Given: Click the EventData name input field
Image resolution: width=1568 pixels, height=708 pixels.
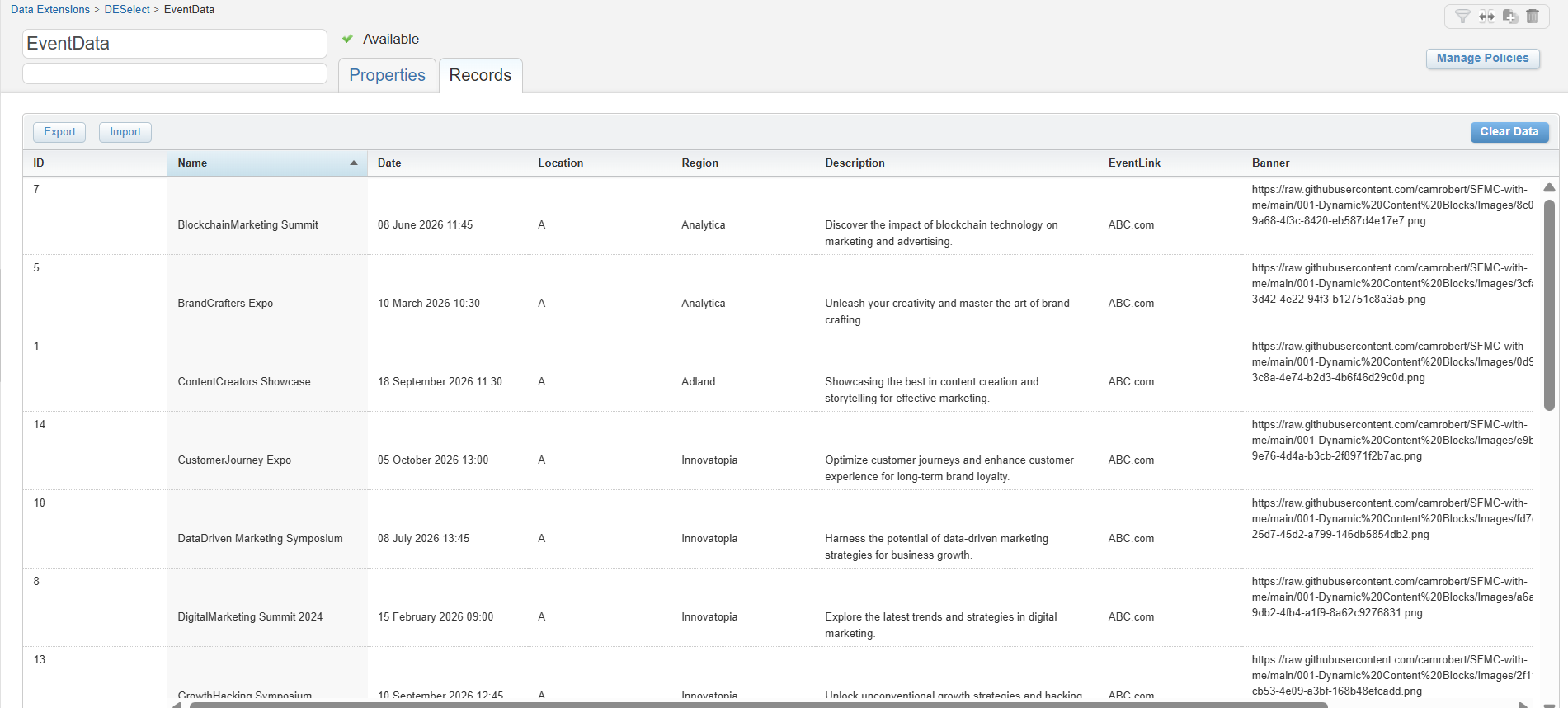Looking at the screenshot, I should coord(175,44).
